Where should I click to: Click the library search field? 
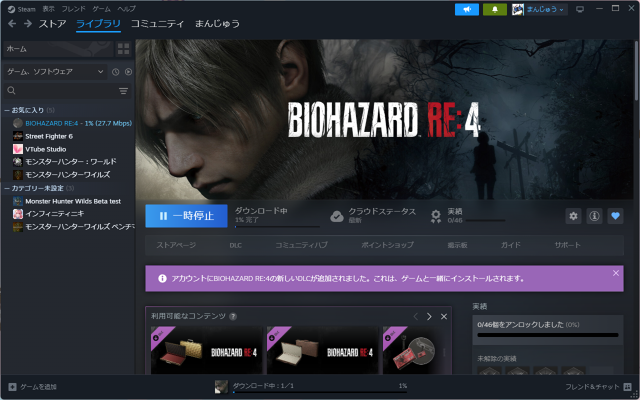(x=67, y=91)
